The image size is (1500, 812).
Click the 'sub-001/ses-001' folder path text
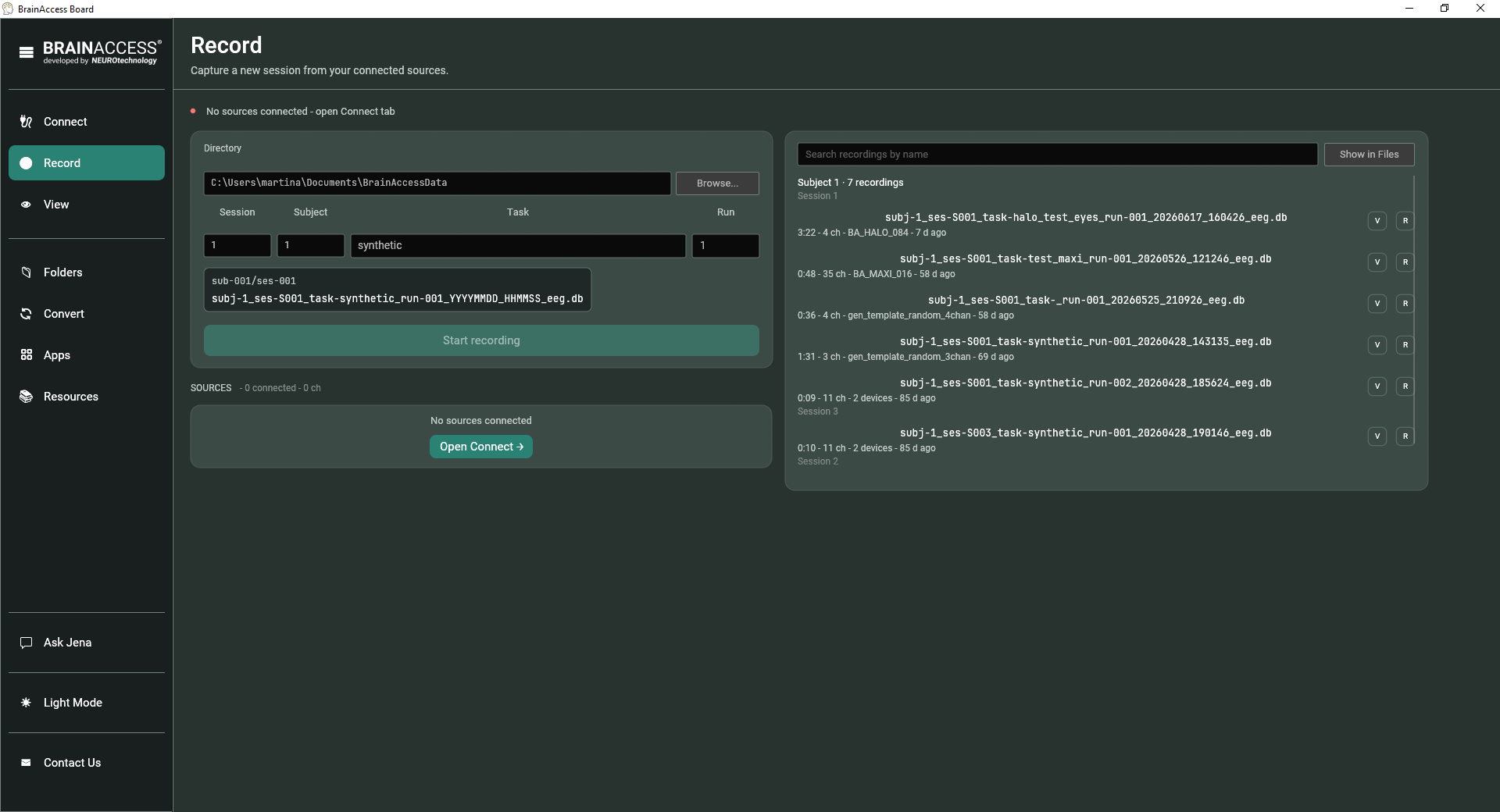254,281
